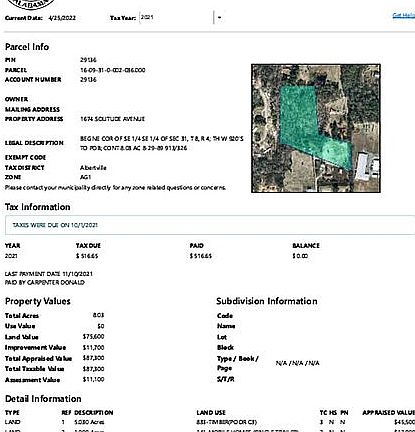
Task: Click the Parcel Info heading
Action: pyautogui.click(x=27, y=47)
